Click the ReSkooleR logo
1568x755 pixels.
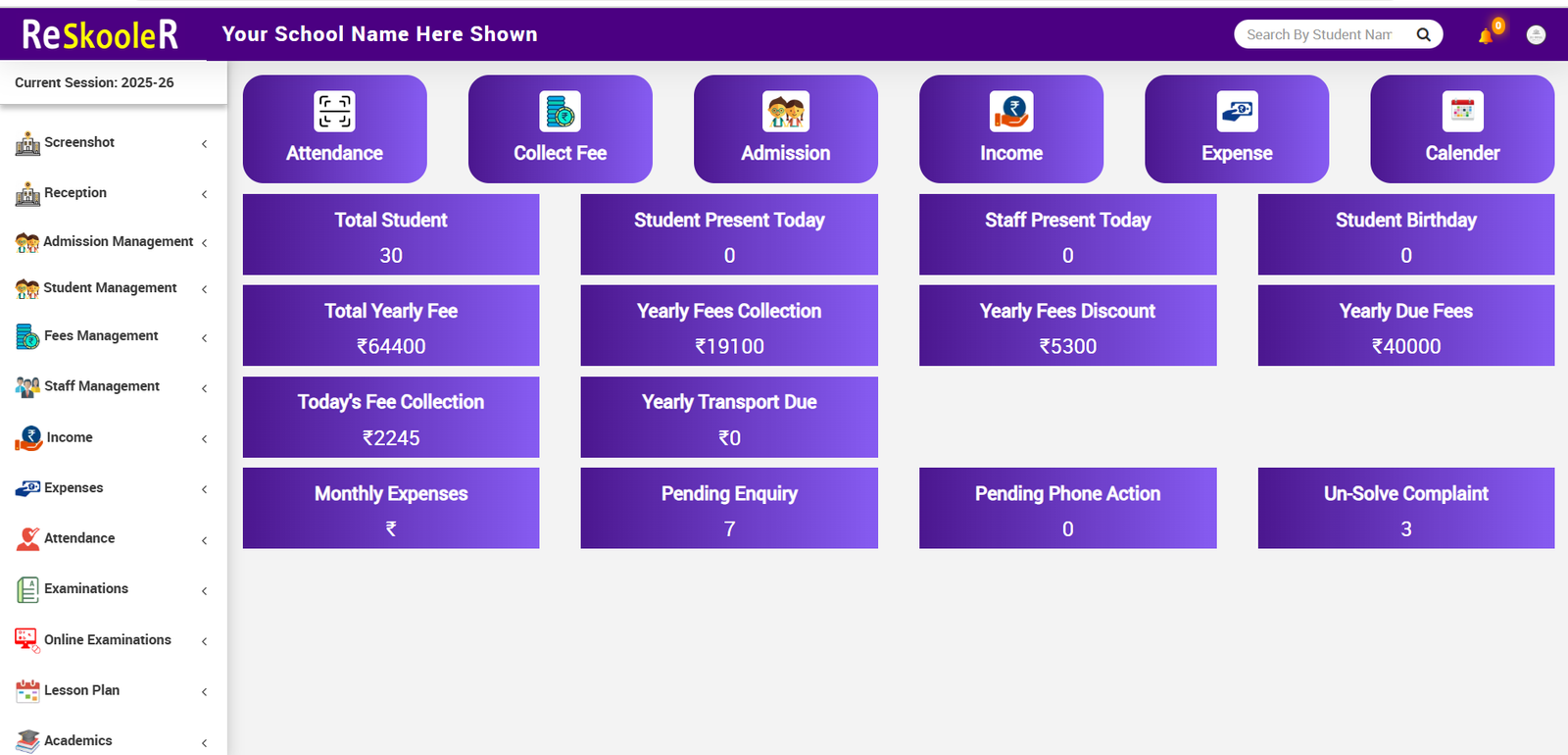pos(101,35)
